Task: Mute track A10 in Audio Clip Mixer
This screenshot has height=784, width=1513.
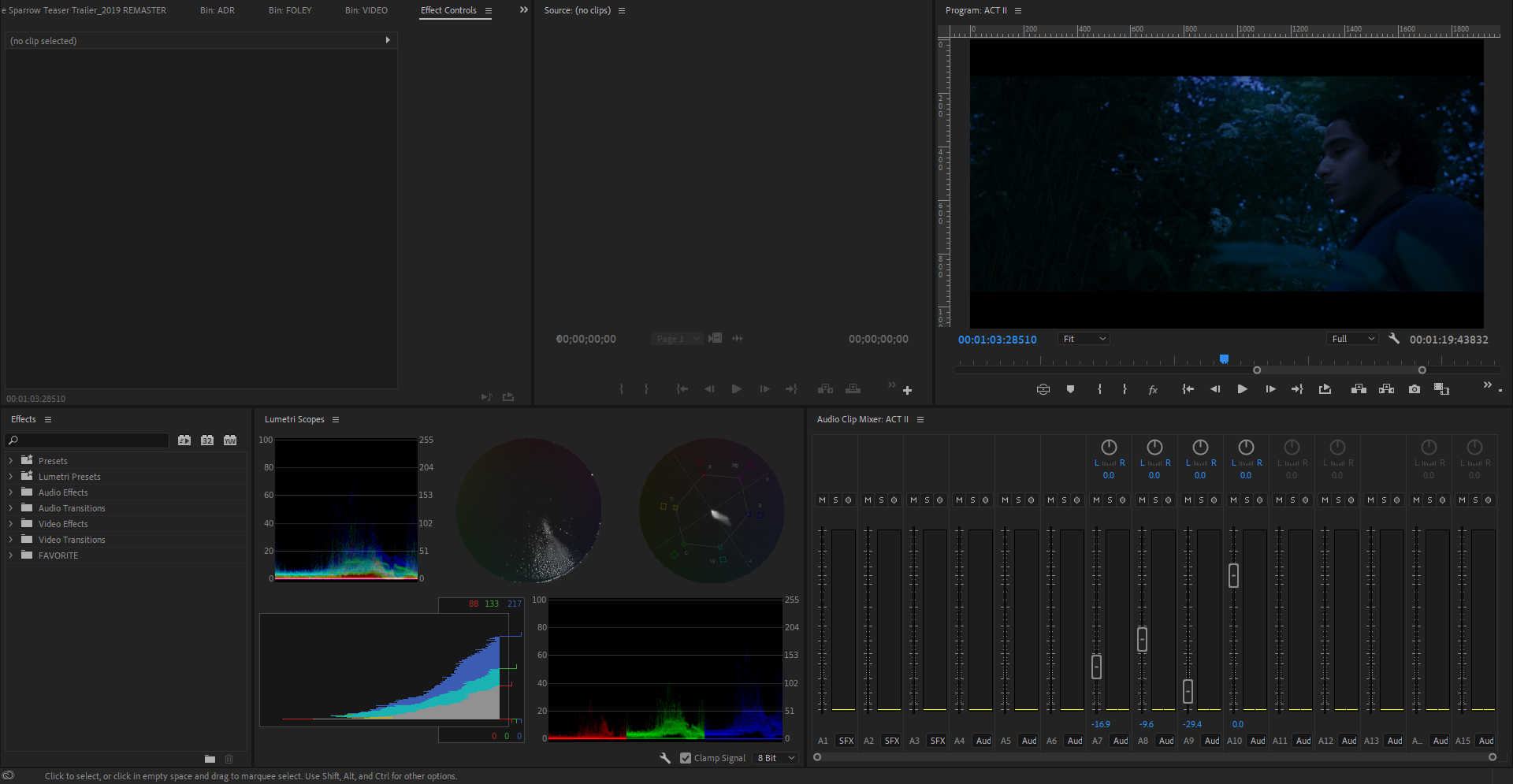Action: tap(1234, 500)
